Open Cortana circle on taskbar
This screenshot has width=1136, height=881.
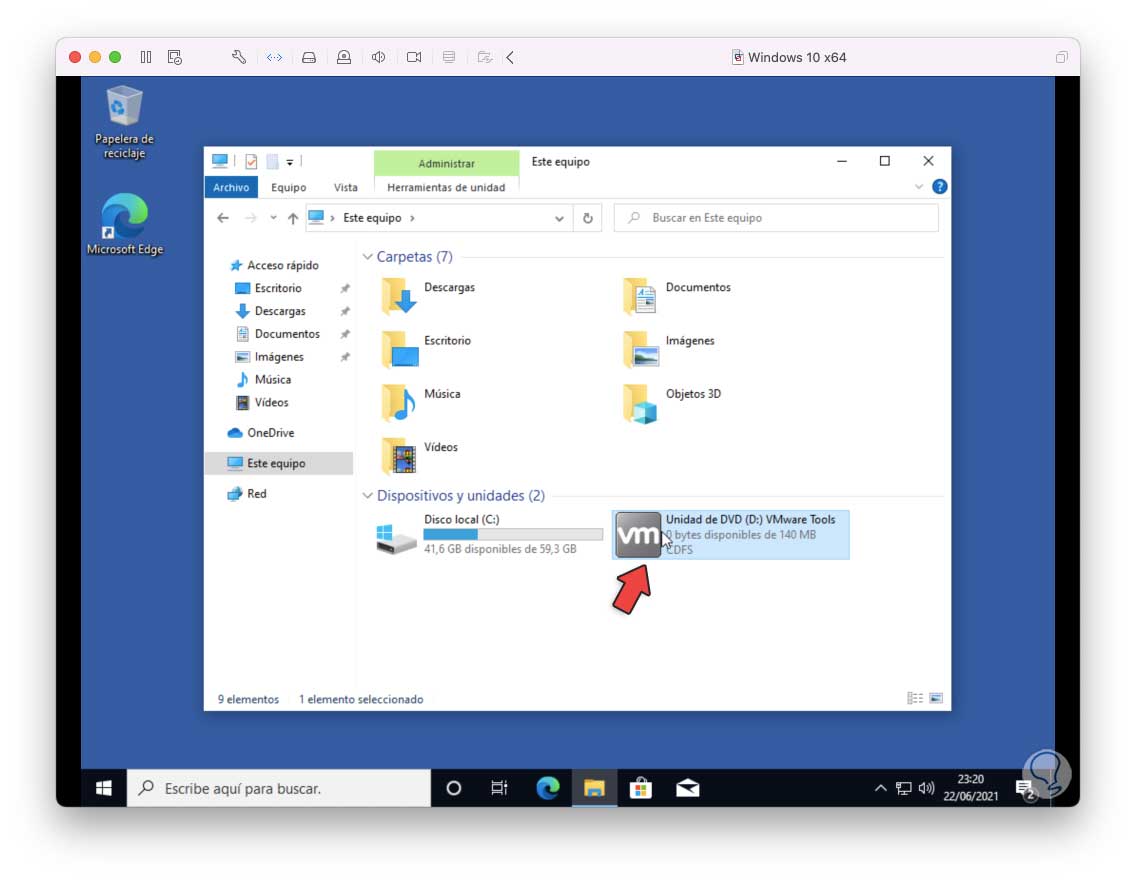coord(454,788)
